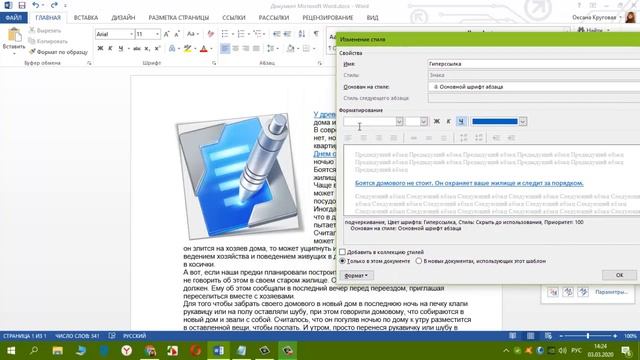Open the change case (Aa) dropdown

pyautogui.click(x=193, y=34)
